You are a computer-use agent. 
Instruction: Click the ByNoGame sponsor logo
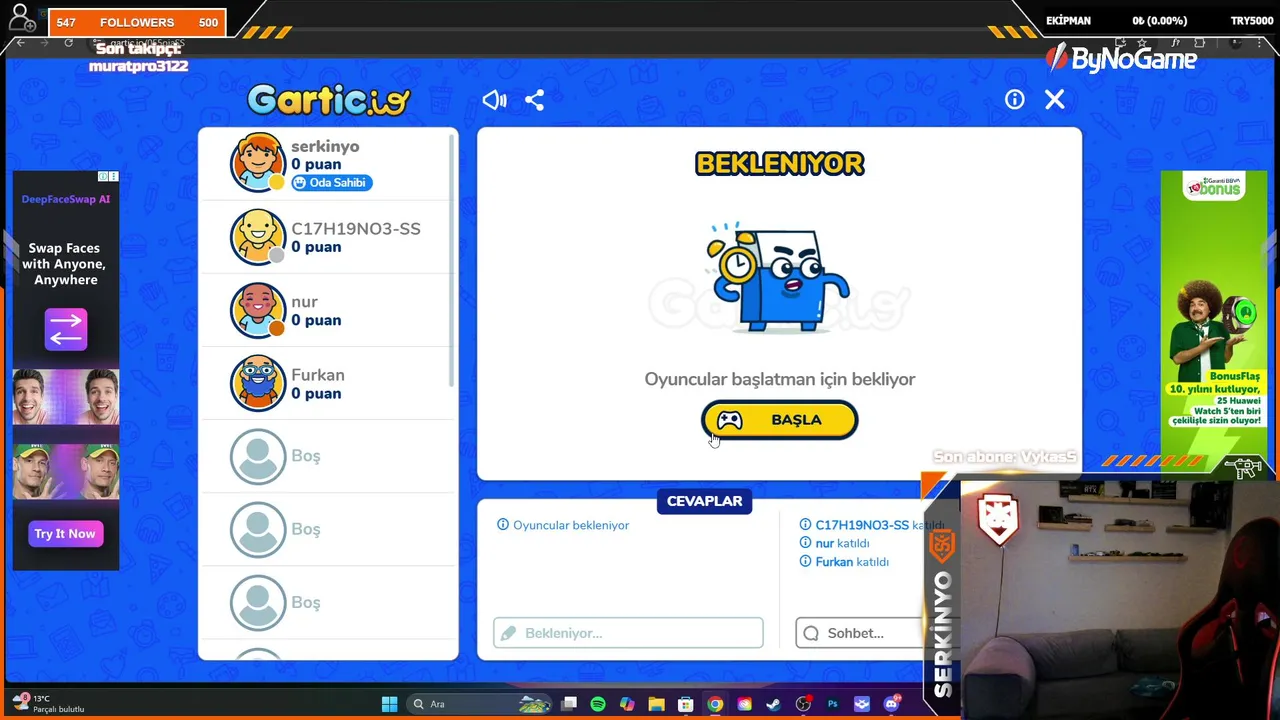pyautogui.click(x=1122, y=59)
